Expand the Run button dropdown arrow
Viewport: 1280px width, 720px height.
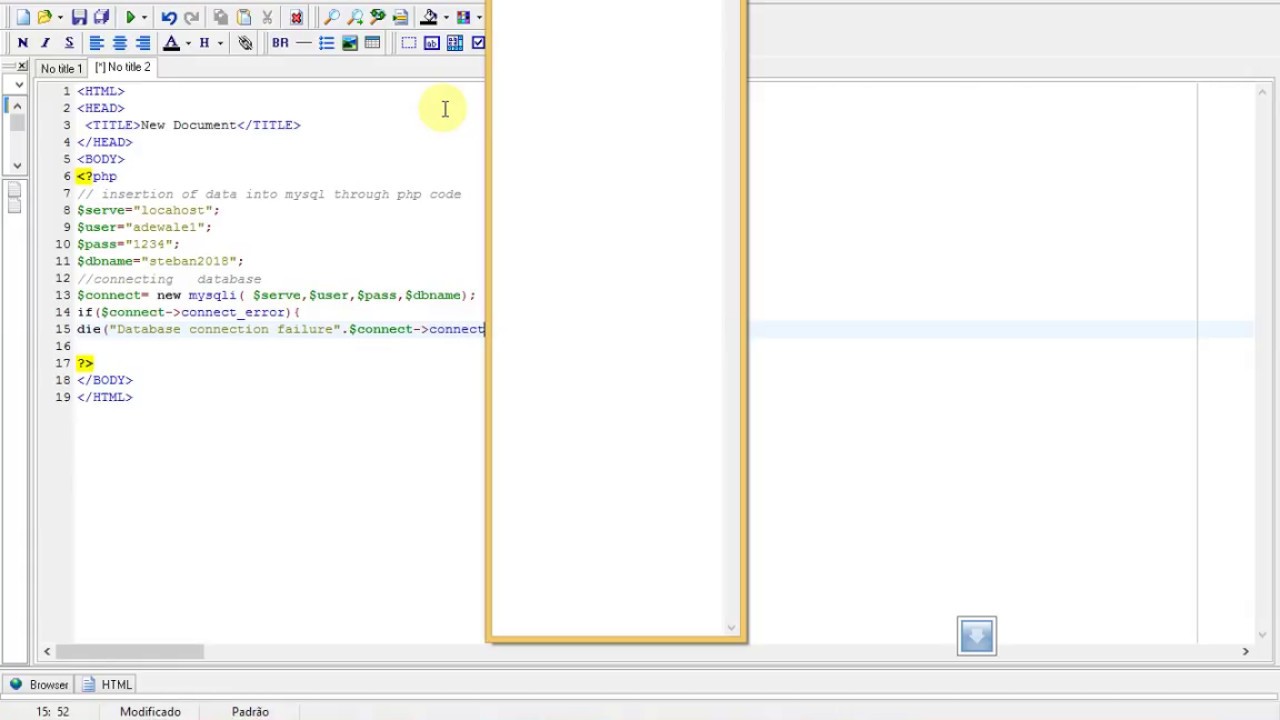tap(144, 17)
